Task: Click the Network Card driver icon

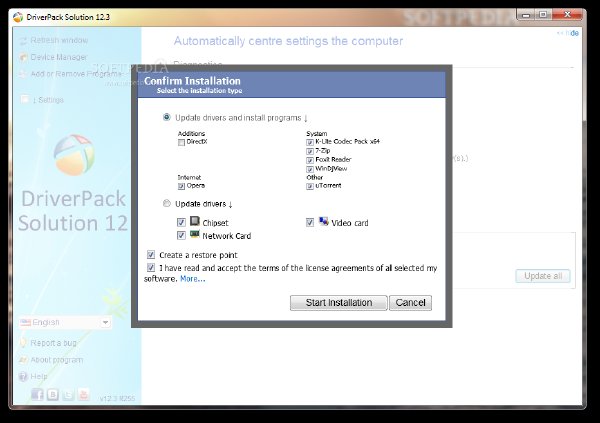Action: [x=195, y=234]
